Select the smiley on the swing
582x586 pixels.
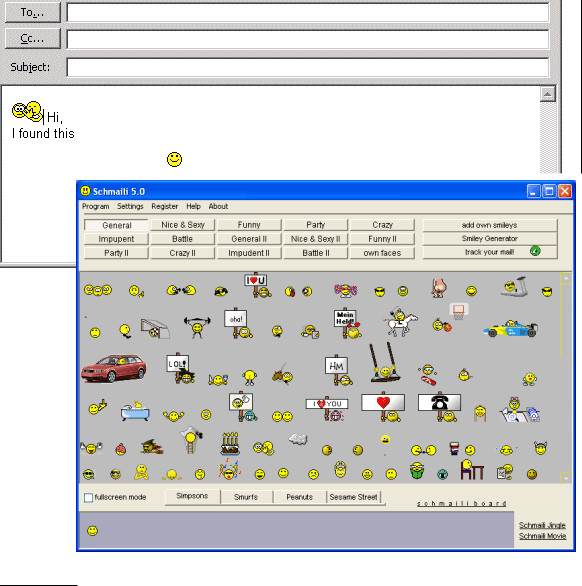click(385, 362)
